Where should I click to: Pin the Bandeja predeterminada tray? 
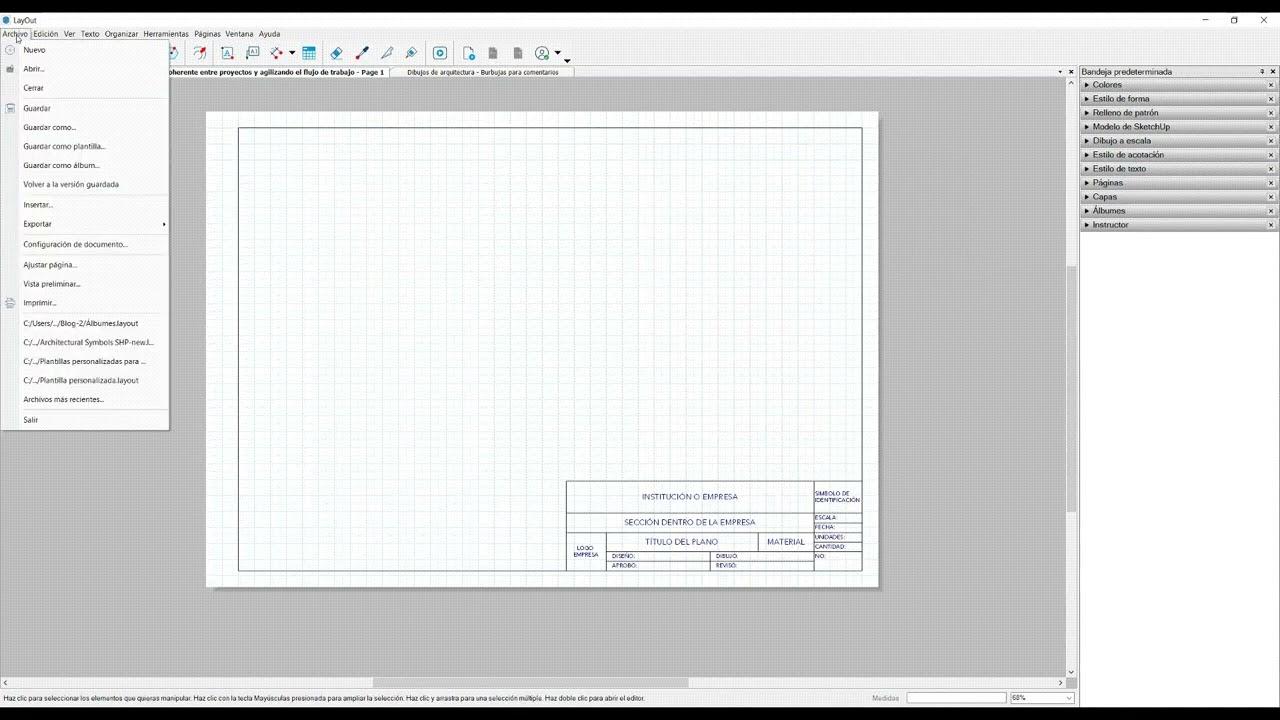click(1262, 71)
